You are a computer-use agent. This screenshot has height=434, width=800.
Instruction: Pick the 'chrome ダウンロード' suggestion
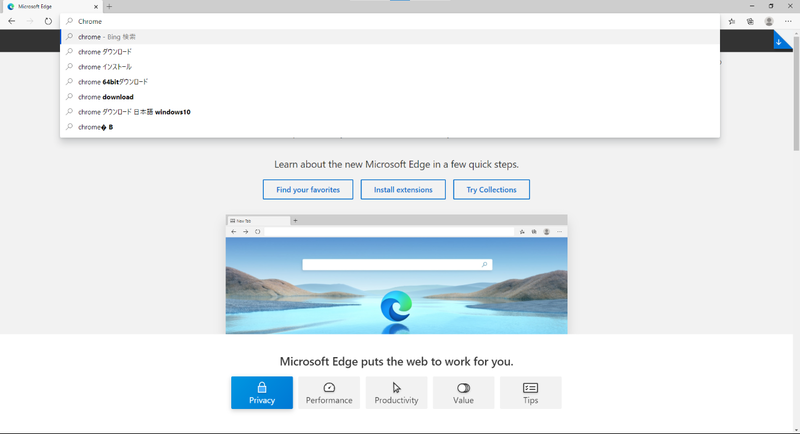tap(390, 52)
